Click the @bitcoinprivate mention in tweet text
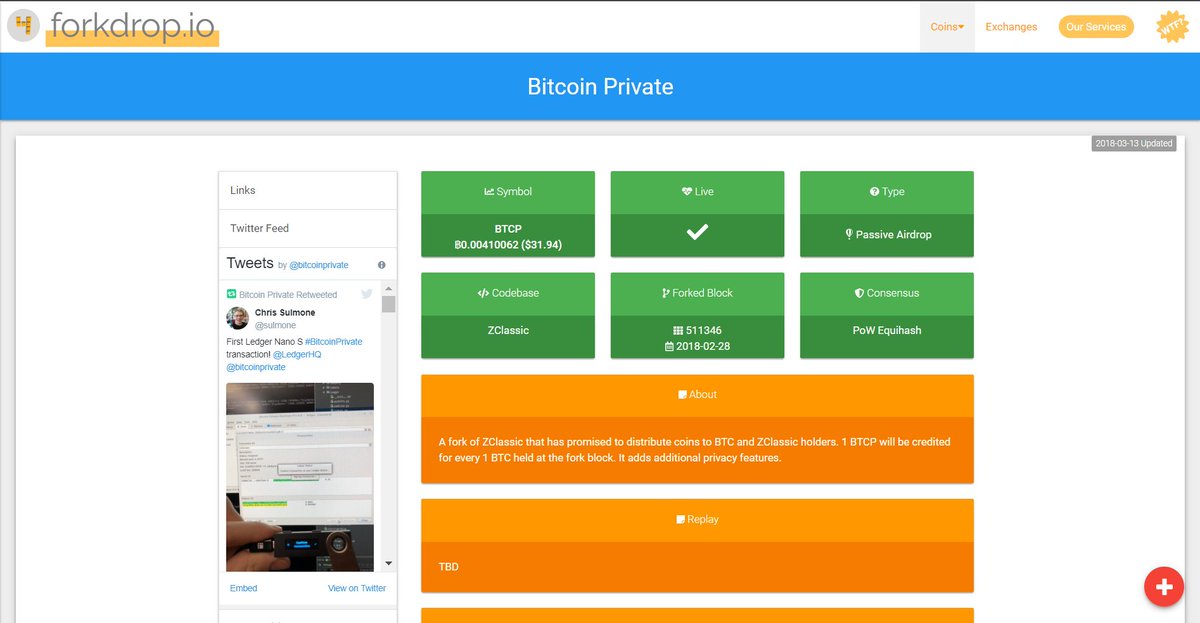The image size is (1200, 623). (x=256, y=367)
